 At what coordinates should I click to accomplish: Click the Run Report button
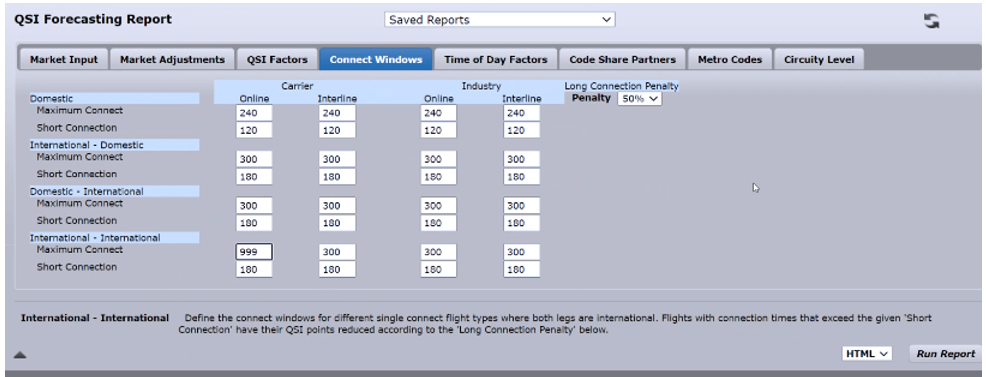pyautogui.click(x=945, y=354)
